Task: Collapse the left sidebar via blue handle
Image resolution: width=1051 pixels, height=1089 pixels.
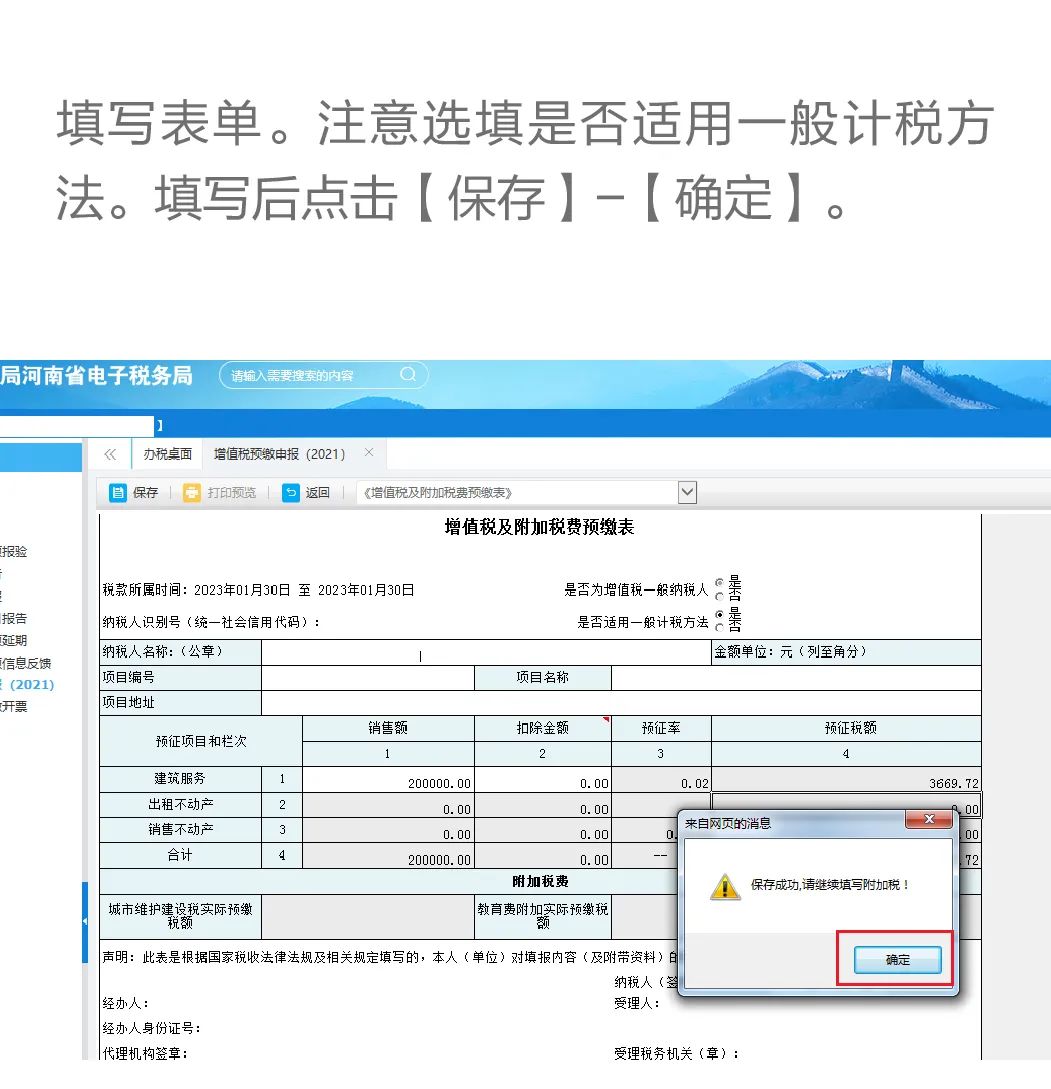Action: click(85, 922)
